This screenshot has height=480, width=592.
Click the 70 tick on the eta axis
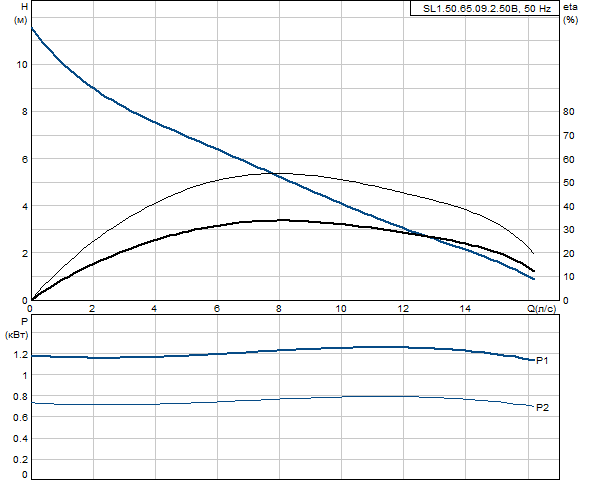pyautogui.click(x=568, y=136)
